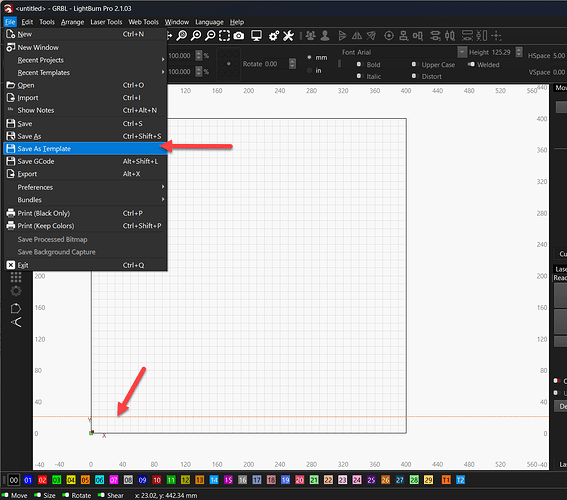Adjust the top 100.000 percent stepper
The width and height of the screenshot is (567, 500).
(199, 55)
